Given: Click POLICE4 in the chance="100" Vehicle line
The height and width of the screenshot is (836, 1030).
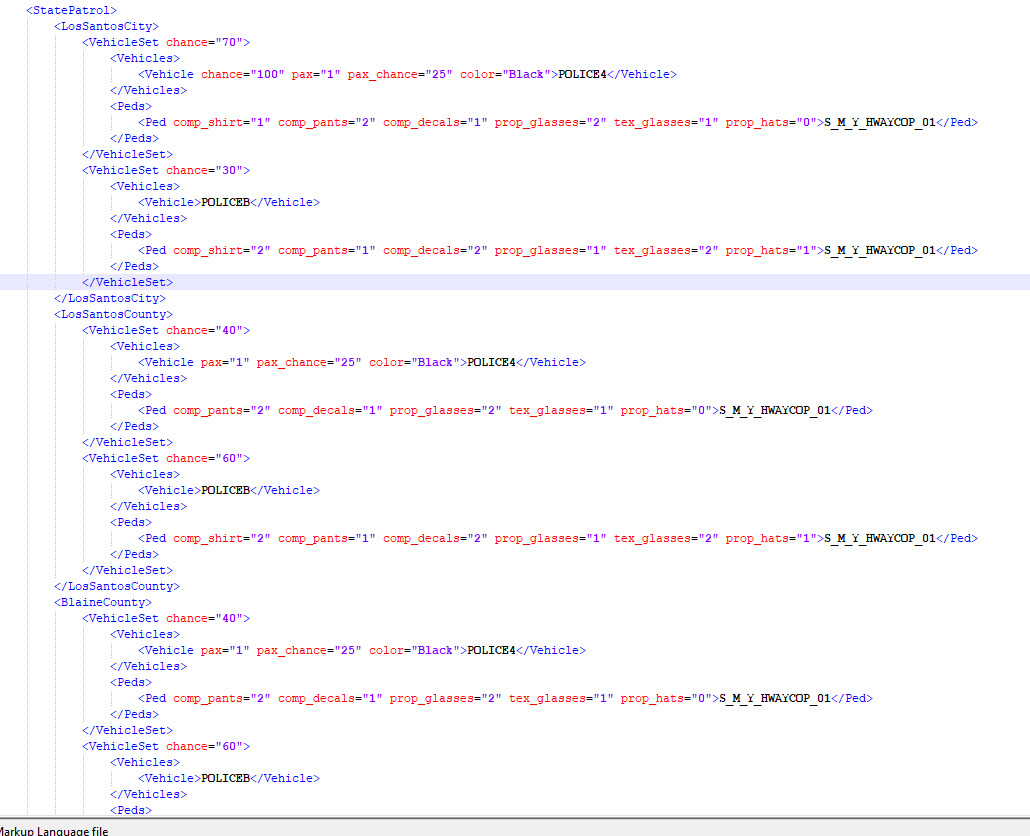Looking at the screenshot, I should (583, 74).
